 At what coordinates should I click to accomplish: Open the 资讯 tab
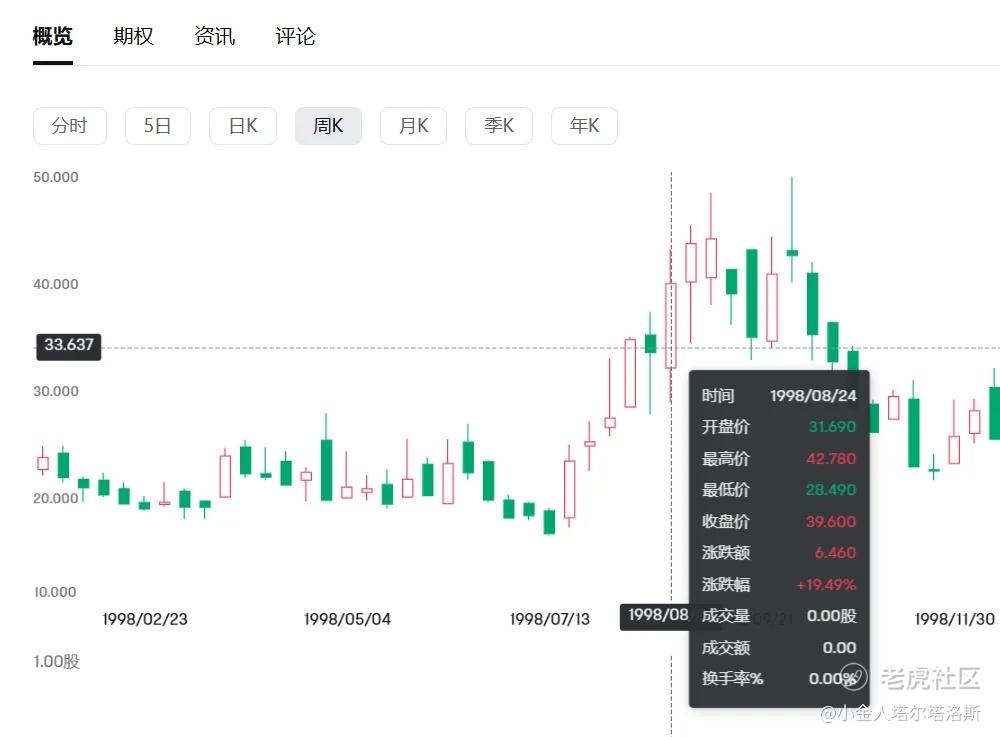[214, 36]
